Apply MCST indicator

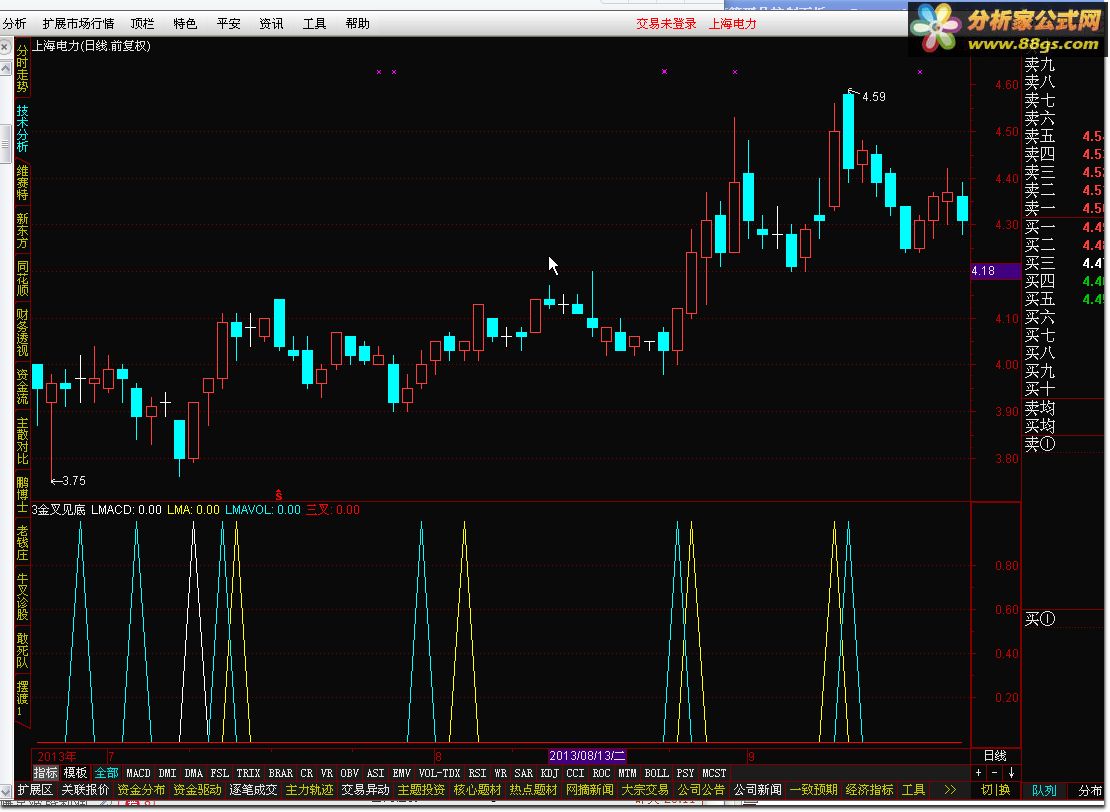(x=714, y=773)
